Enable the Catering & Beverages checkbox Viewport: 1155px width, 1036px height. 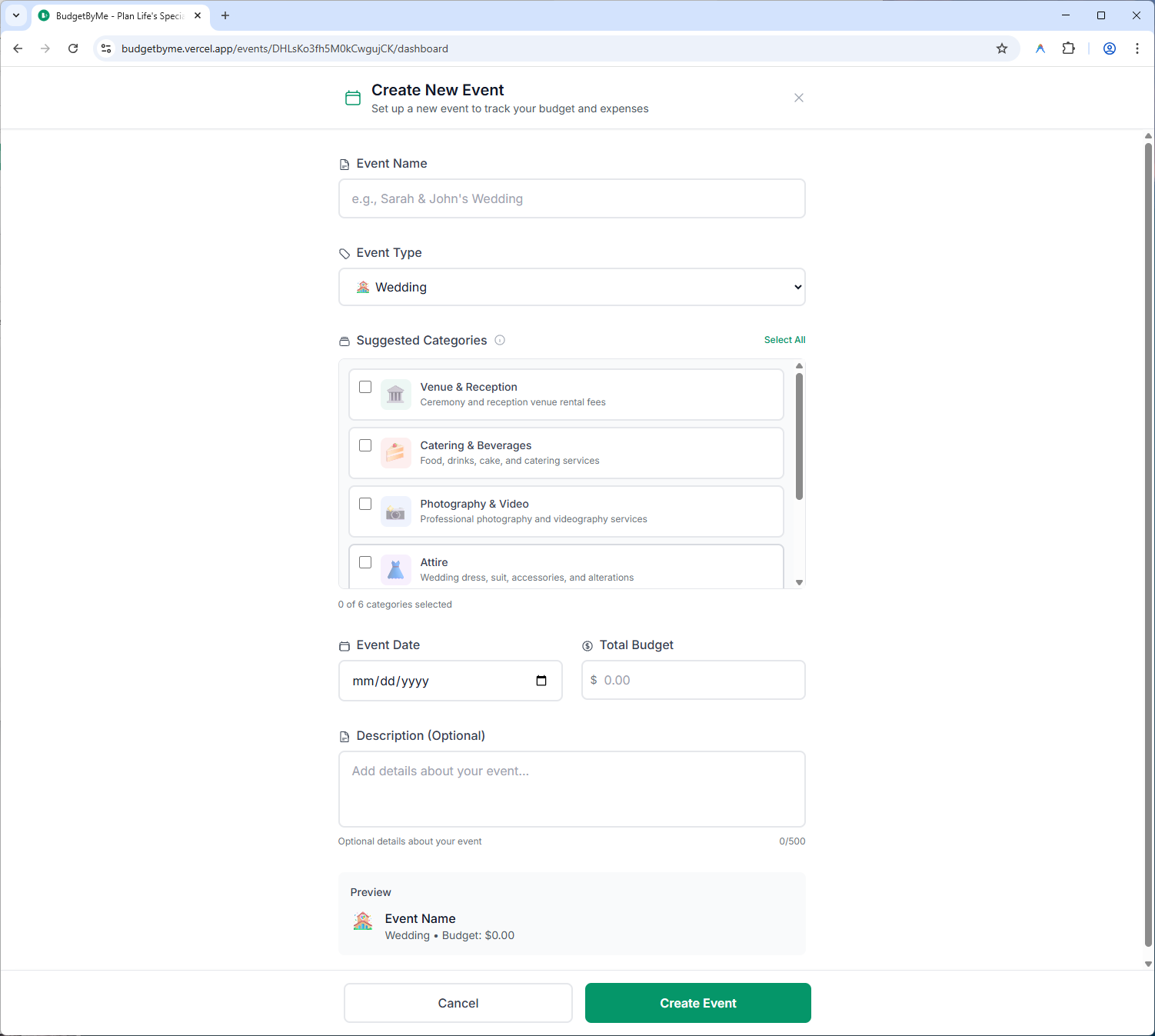tap(365, 445)
